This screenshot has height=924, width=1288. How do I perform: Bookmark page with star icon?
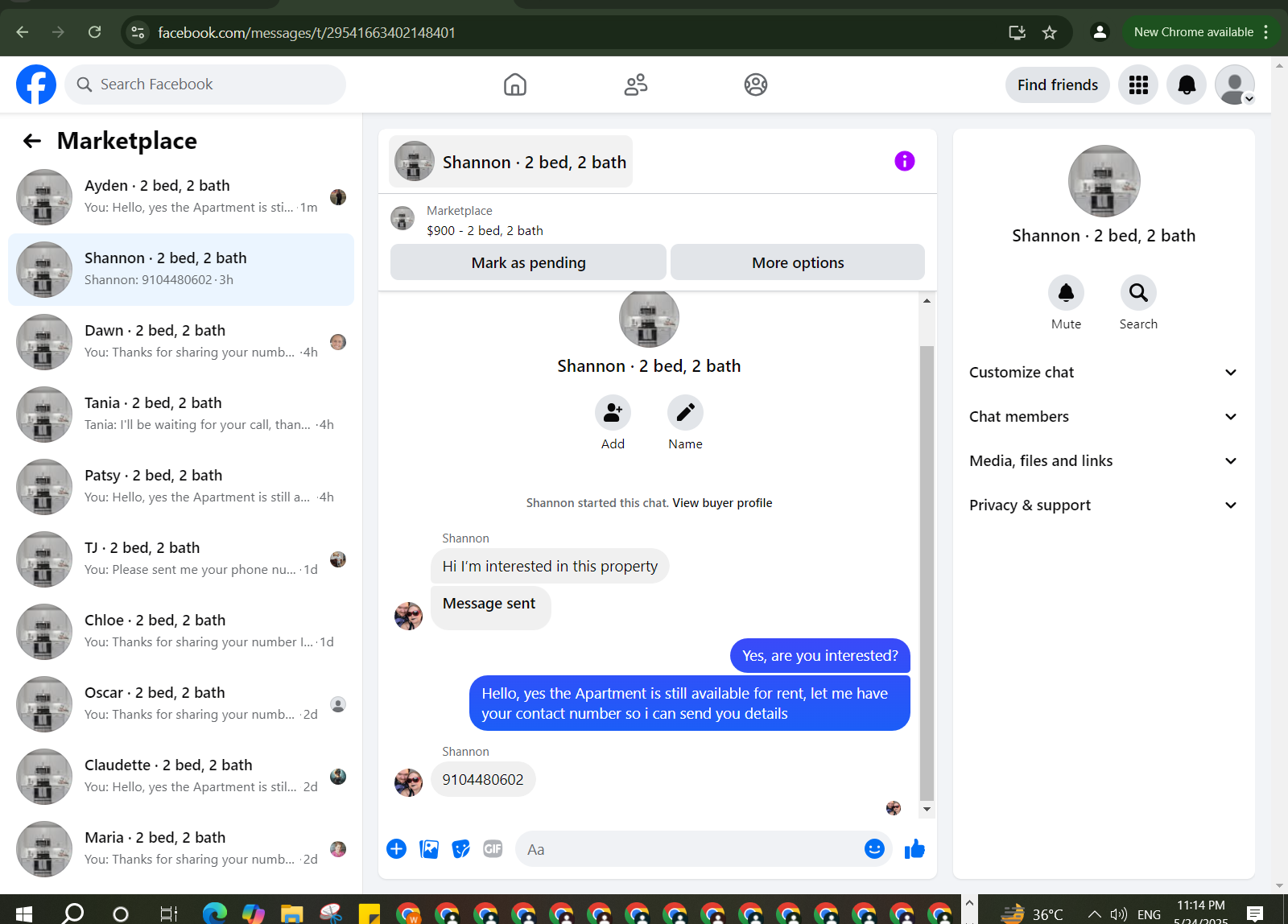[1049, 32]
